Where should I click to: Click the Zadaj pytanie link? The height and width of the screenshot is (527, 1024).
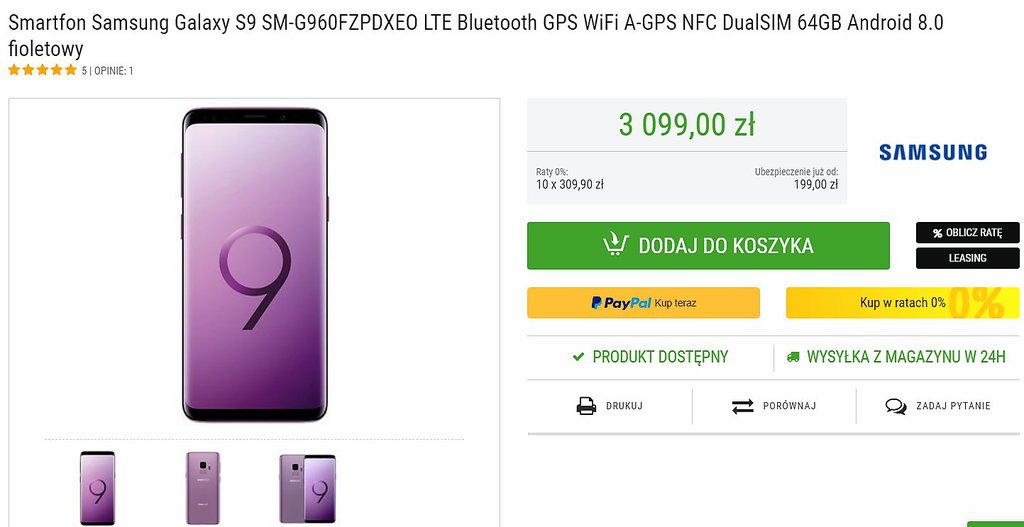point(950,406)
